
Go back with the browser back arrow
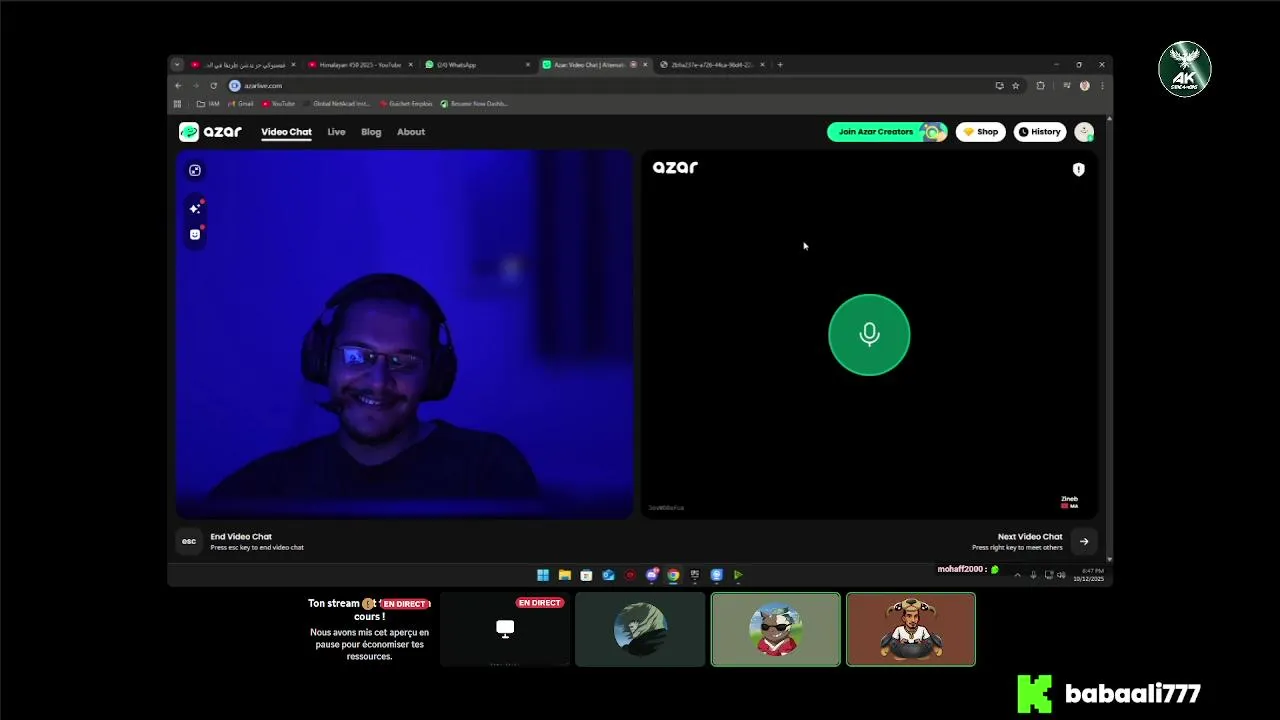pyautogui.click(x=178, y=86)
